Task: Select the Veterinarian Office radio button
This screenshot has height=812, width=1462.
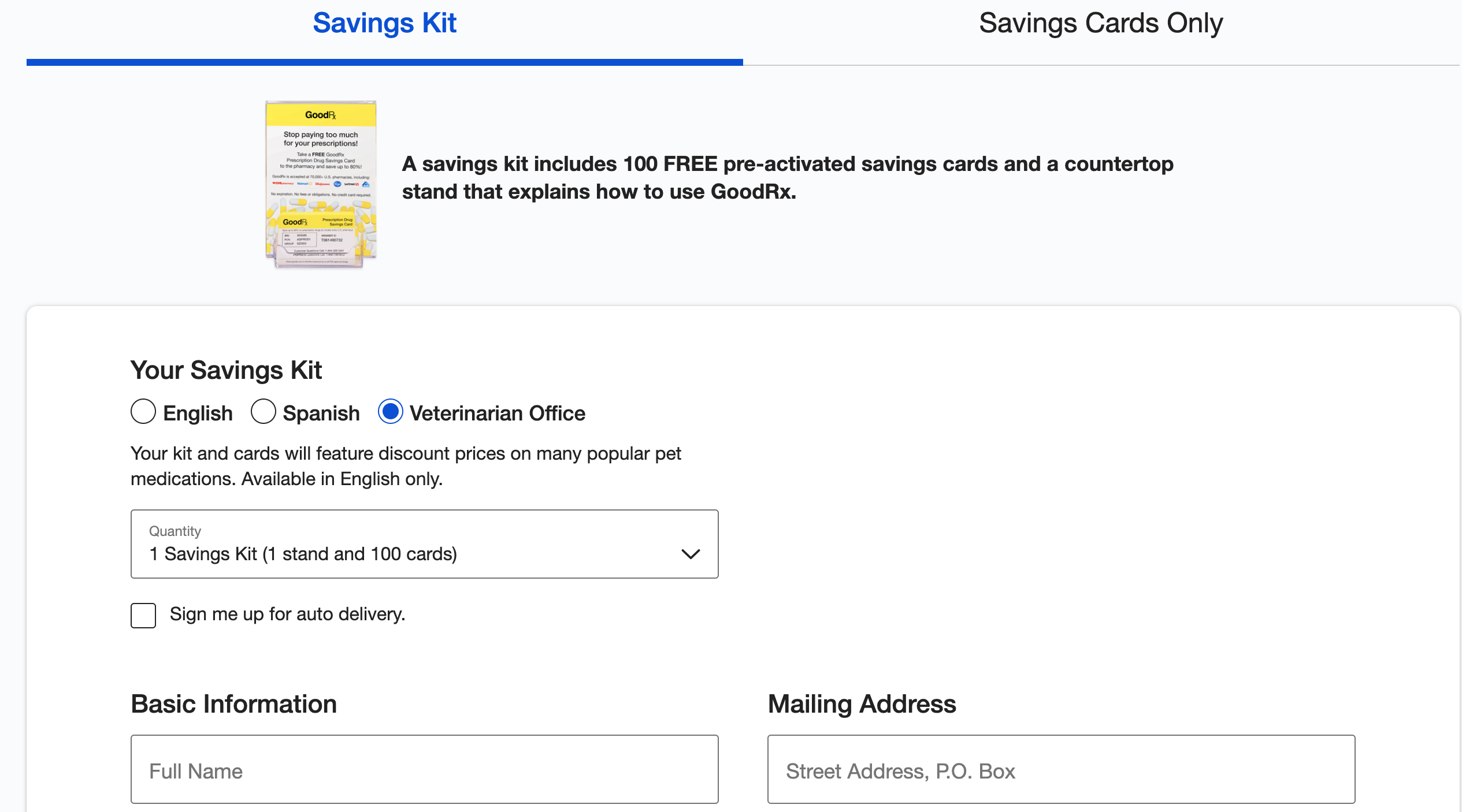Action: point(391,412)
